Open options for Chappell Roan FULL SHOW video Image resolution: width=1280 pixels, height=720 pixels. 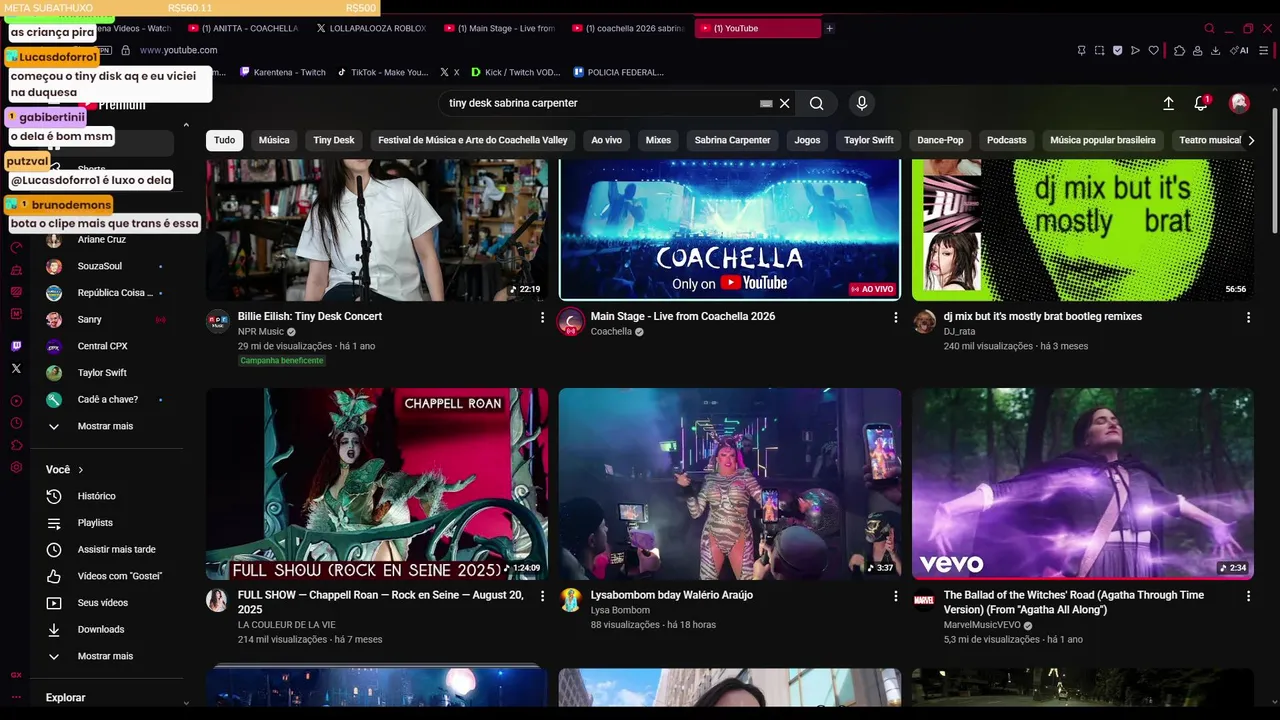click(x=543, y=596)
